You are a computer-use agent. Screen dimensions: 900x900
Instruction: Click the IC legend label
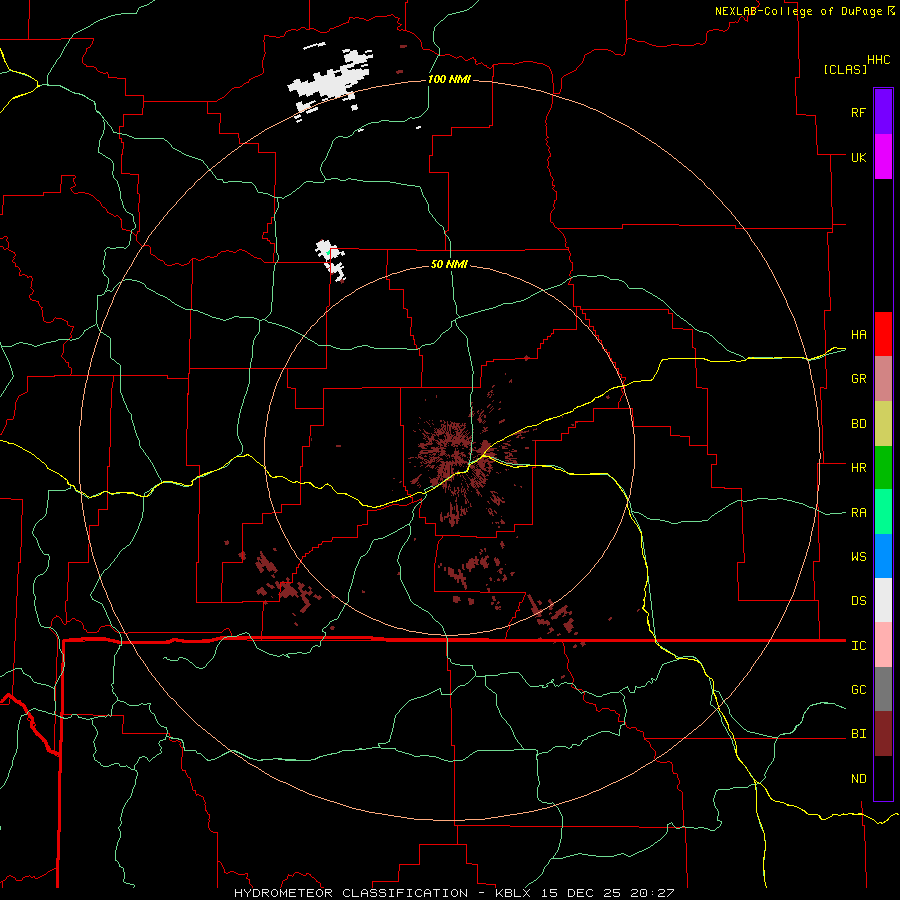point(858,646)
